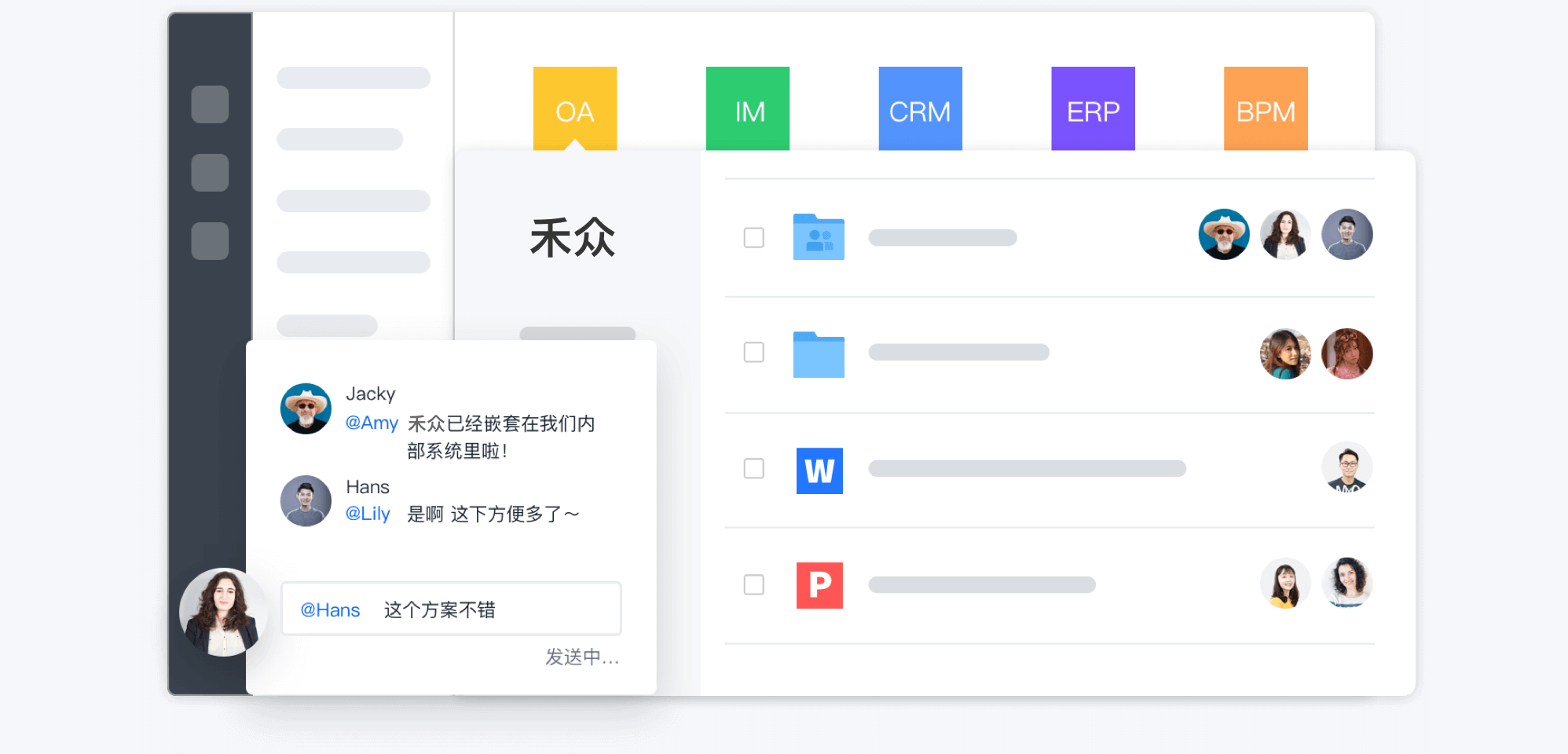Click the middle dark sidebar square icon

click(x=210, y=173)
